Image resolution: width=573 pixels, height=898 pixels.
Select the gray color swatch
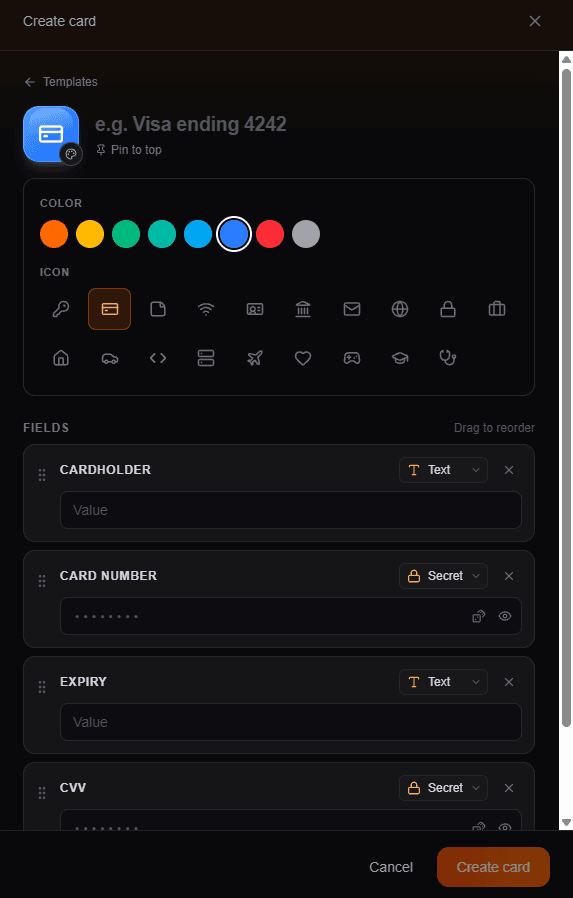306,234
